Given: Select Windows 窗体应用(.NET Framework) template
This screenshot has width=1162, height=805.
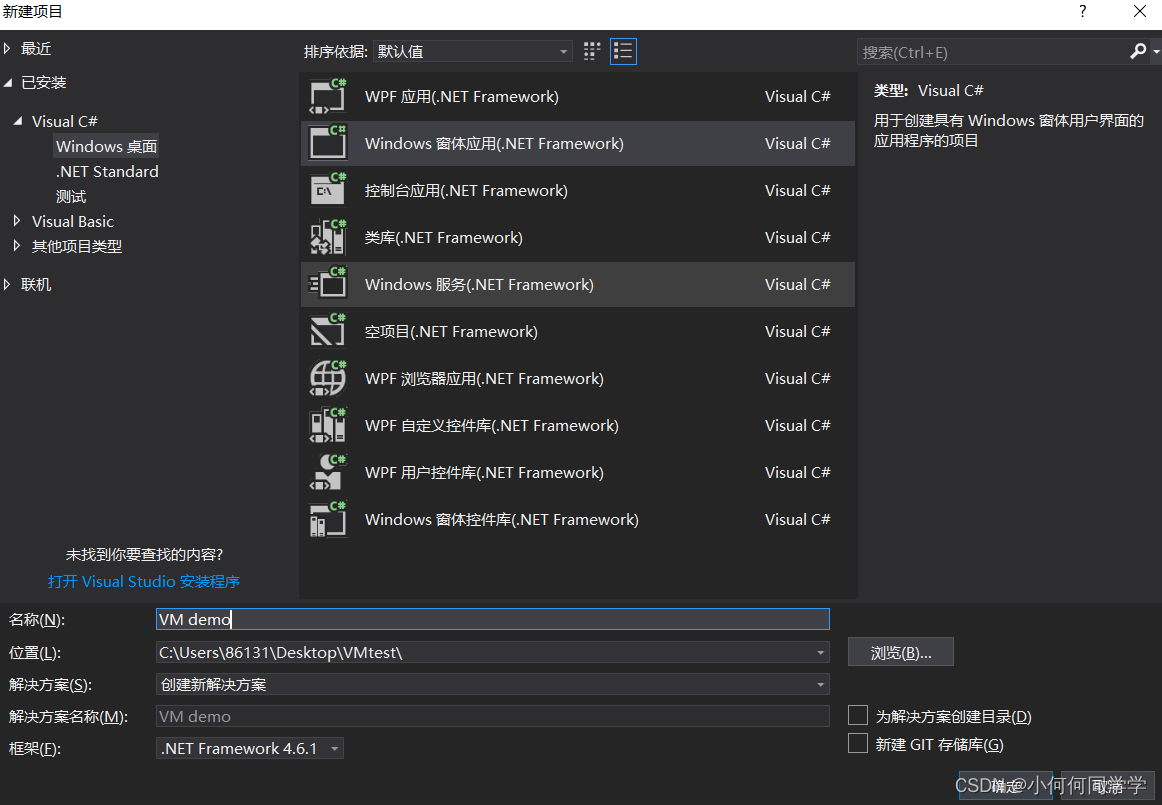Looking at the screenshot, I should 578,143.
